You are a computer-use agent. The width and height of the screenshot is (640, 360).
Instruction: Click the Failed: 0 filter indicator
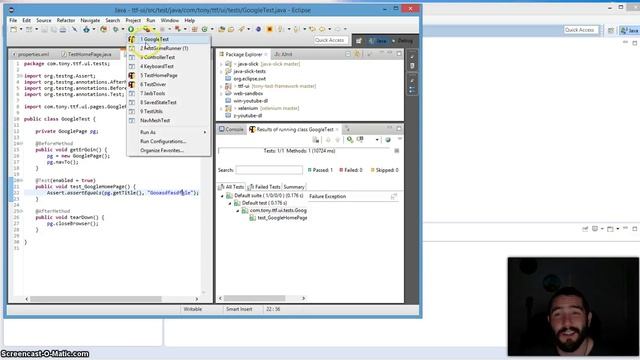coord(351,170)
